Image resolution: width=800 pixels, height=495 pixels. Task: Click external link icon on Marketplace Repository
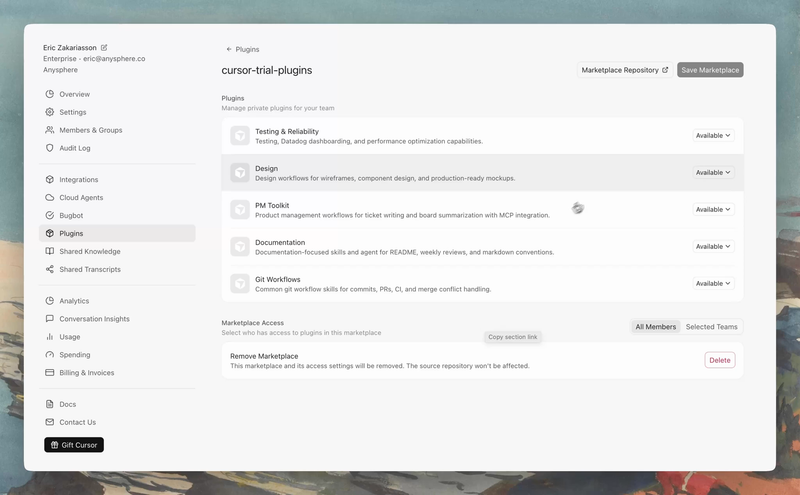(665, 70)
